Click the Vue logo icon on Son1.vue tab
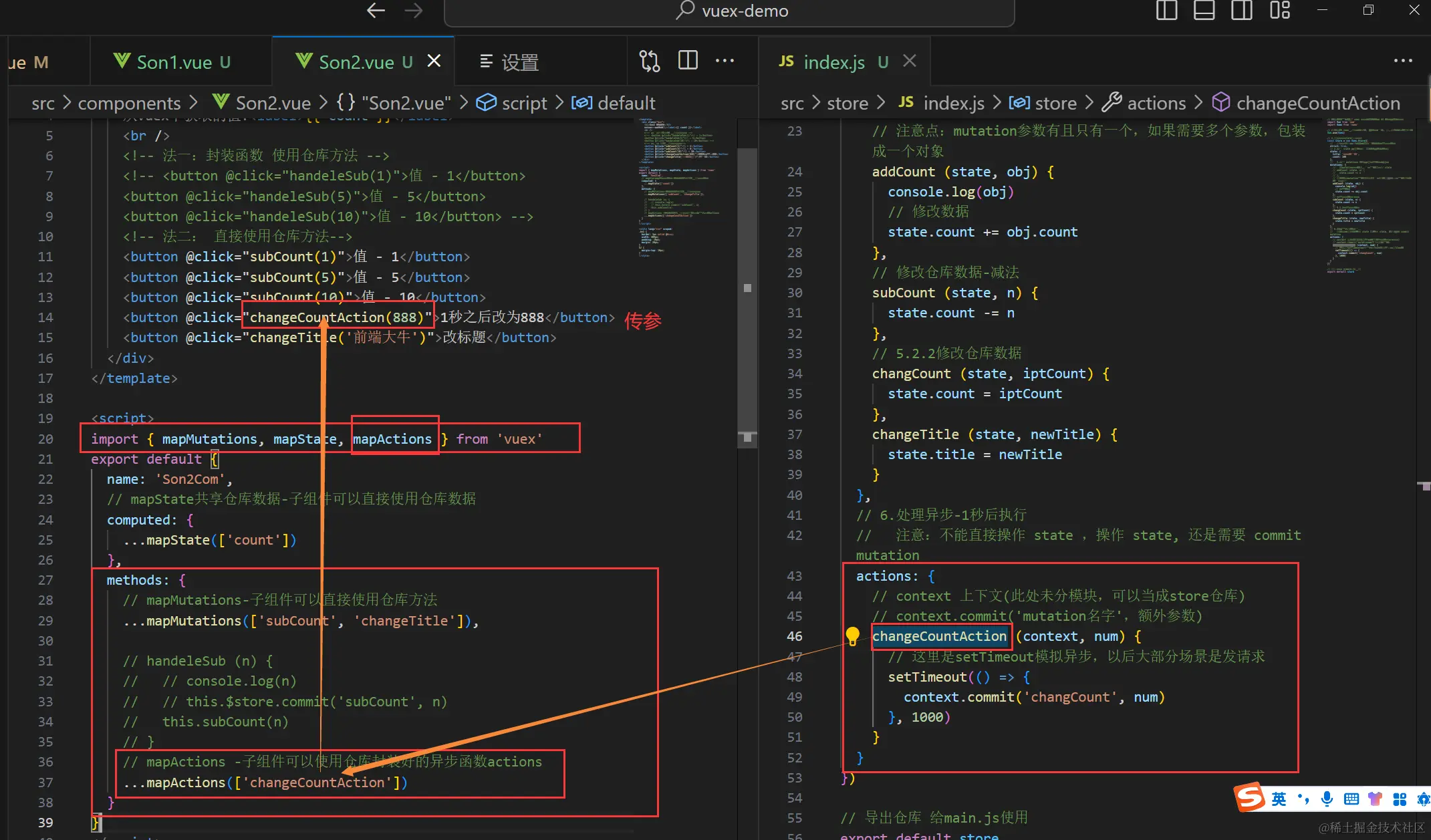Image resolution: width=1431 pixels, height=840 pixels. [122, 61]
